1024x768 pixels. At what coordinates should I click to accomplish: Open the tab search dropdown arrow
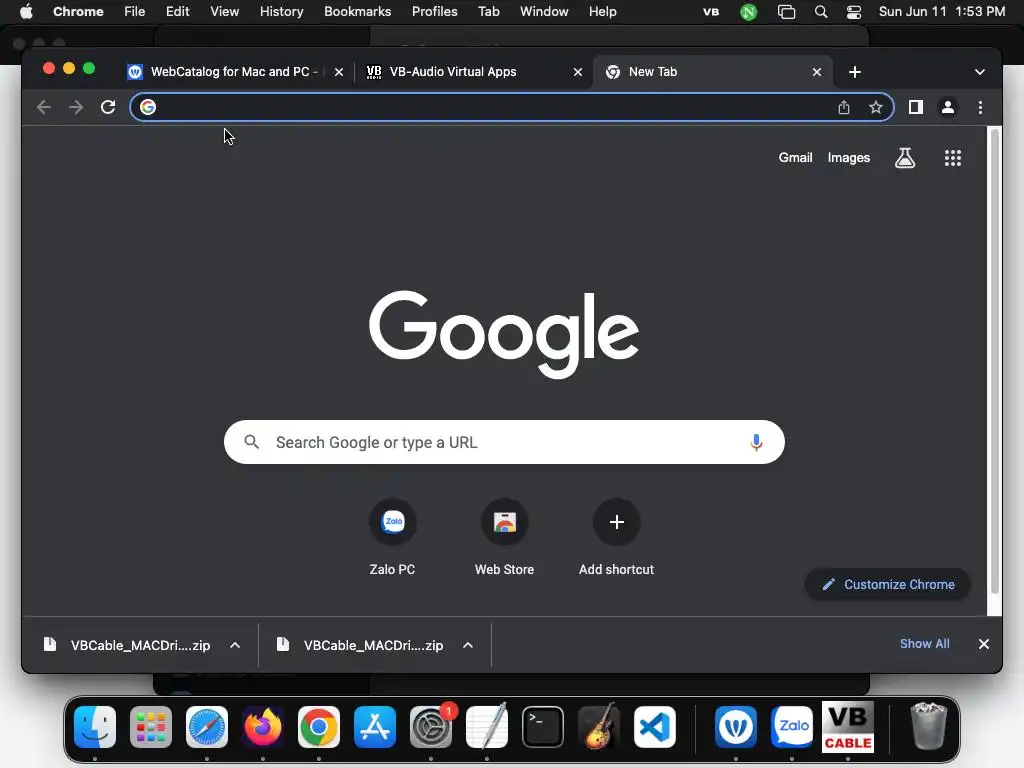[x=980, y=72]
